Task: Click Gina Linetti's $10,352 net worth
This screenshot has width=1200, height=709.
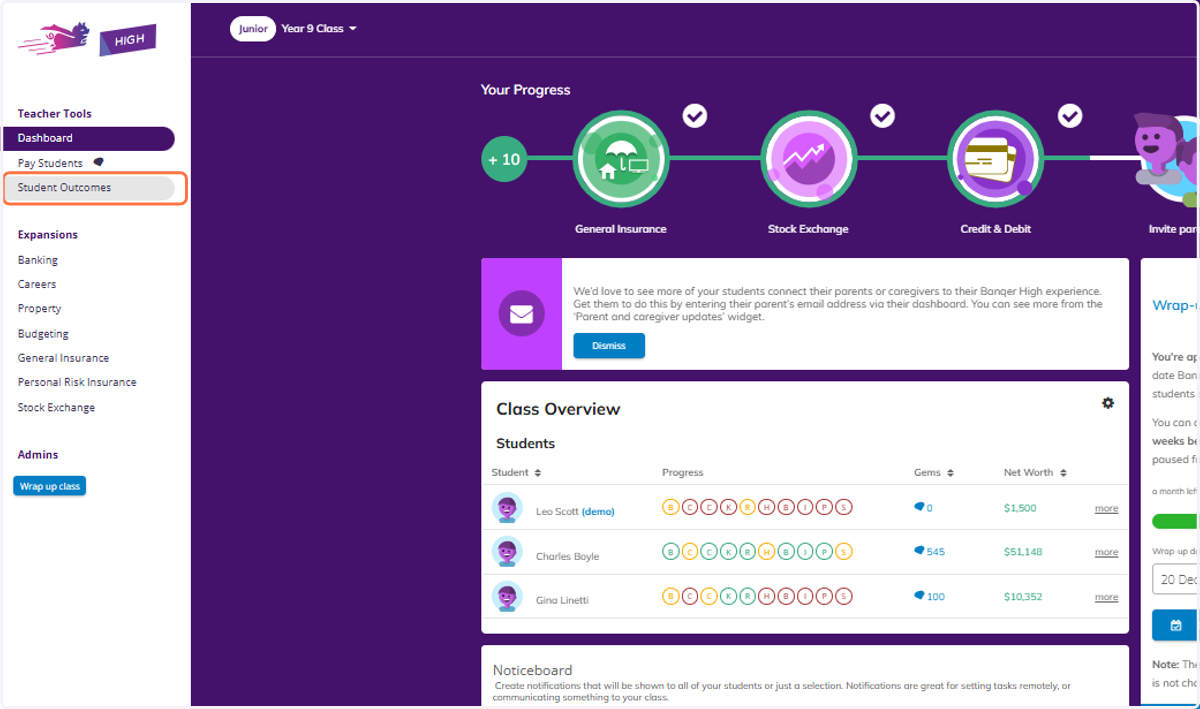Action: click(x=1023, y=597)
